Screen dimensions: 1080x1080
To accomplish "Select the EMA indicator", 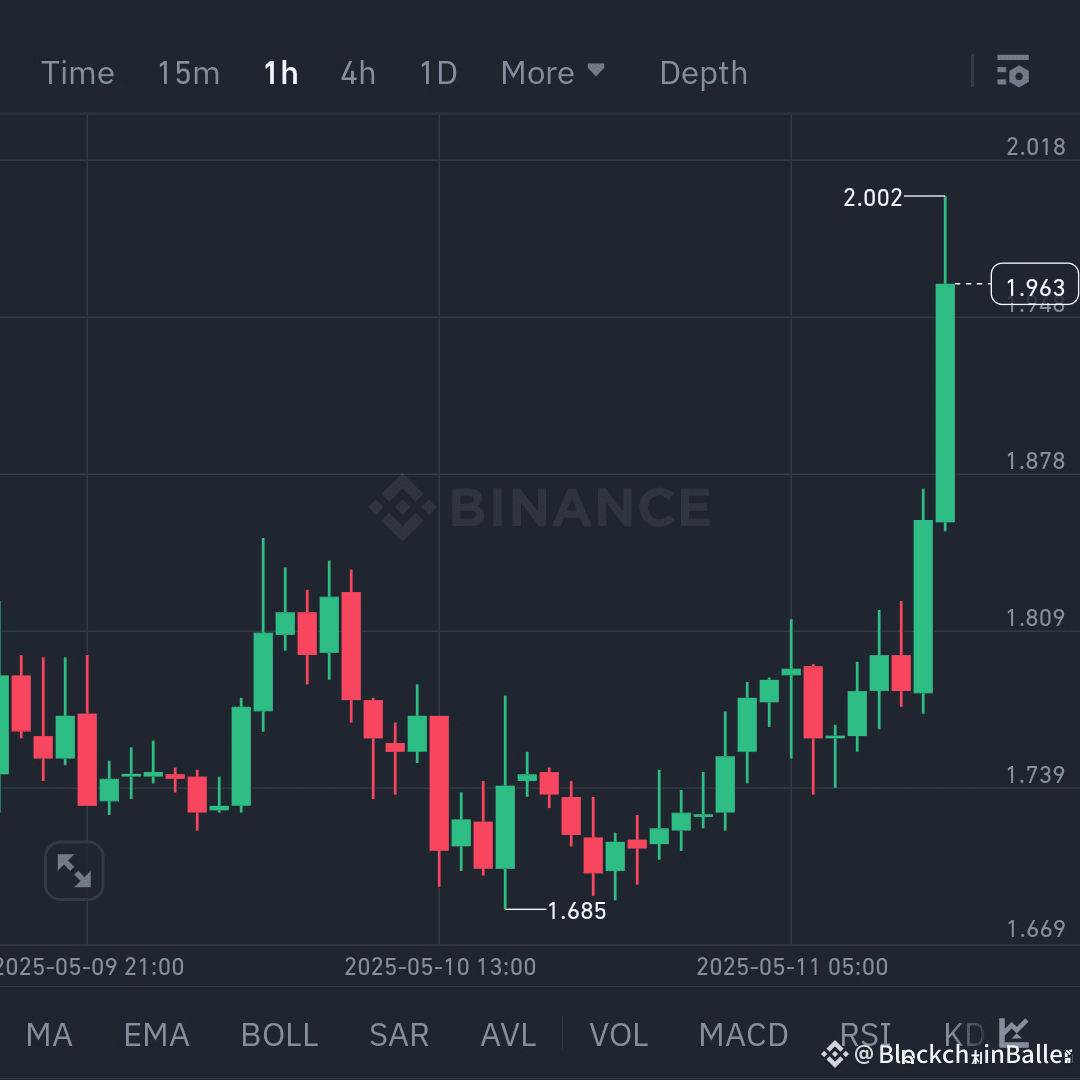I will (156, 1034).
